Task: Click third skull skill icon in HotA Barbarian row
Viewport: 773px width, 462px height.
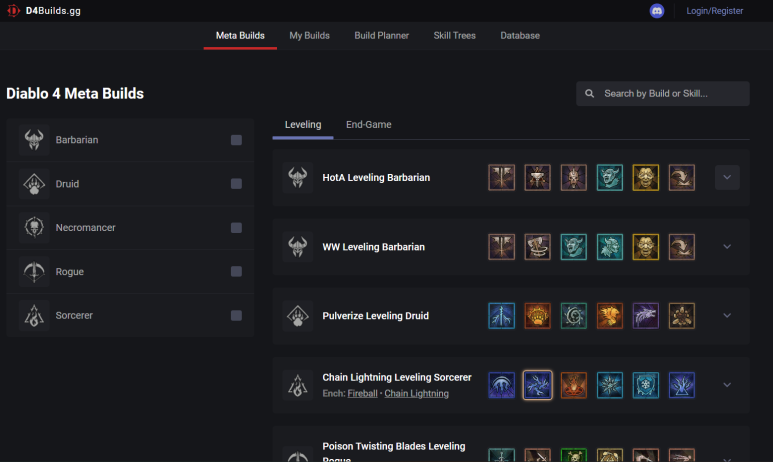Action: click(573, 178)
